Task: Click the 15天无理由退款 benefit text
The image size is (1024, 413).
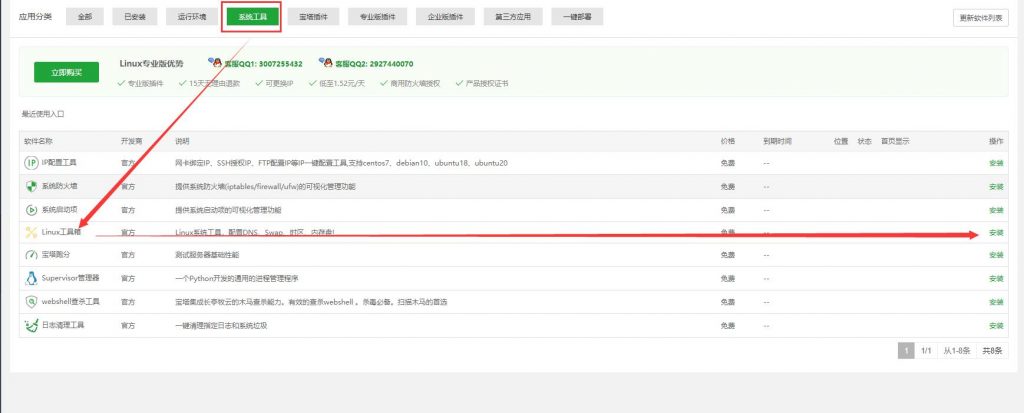Action: pyautogui.click(x=214, y=84)
